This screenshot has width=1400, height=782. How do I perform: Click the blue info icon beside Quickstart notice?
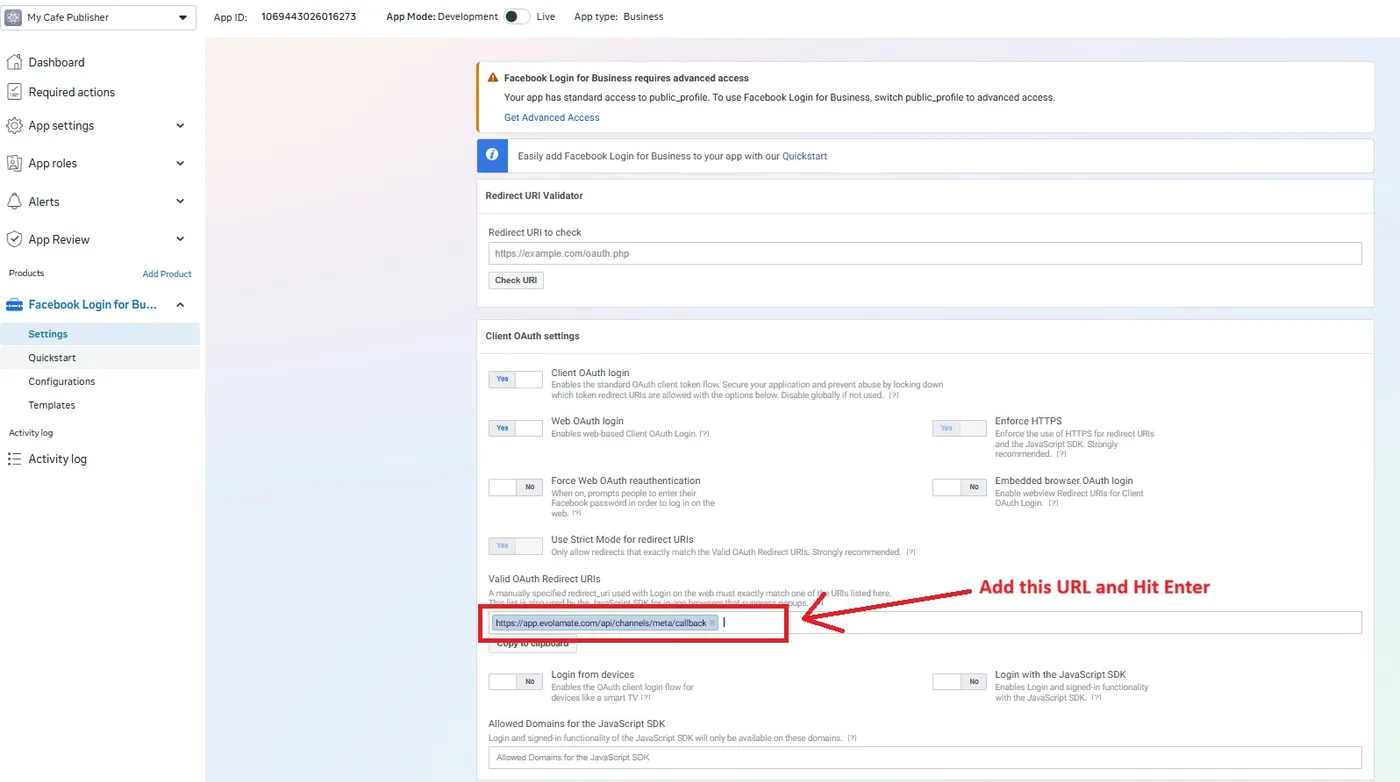[x=491, y=156]
